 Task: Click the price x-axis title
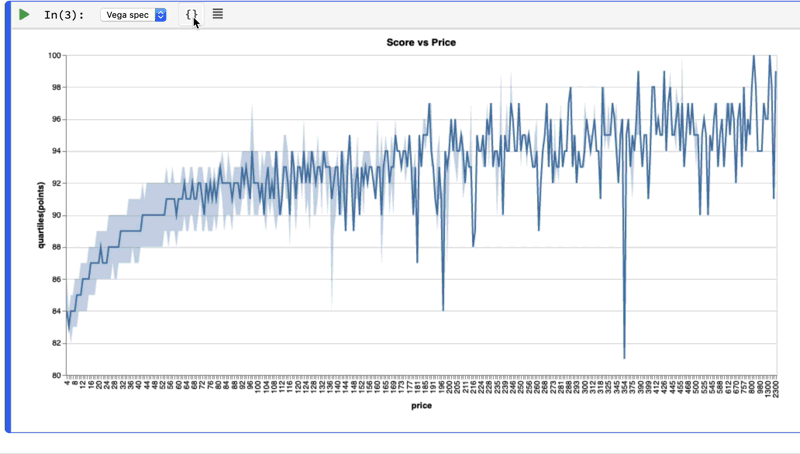coord(421,406)
